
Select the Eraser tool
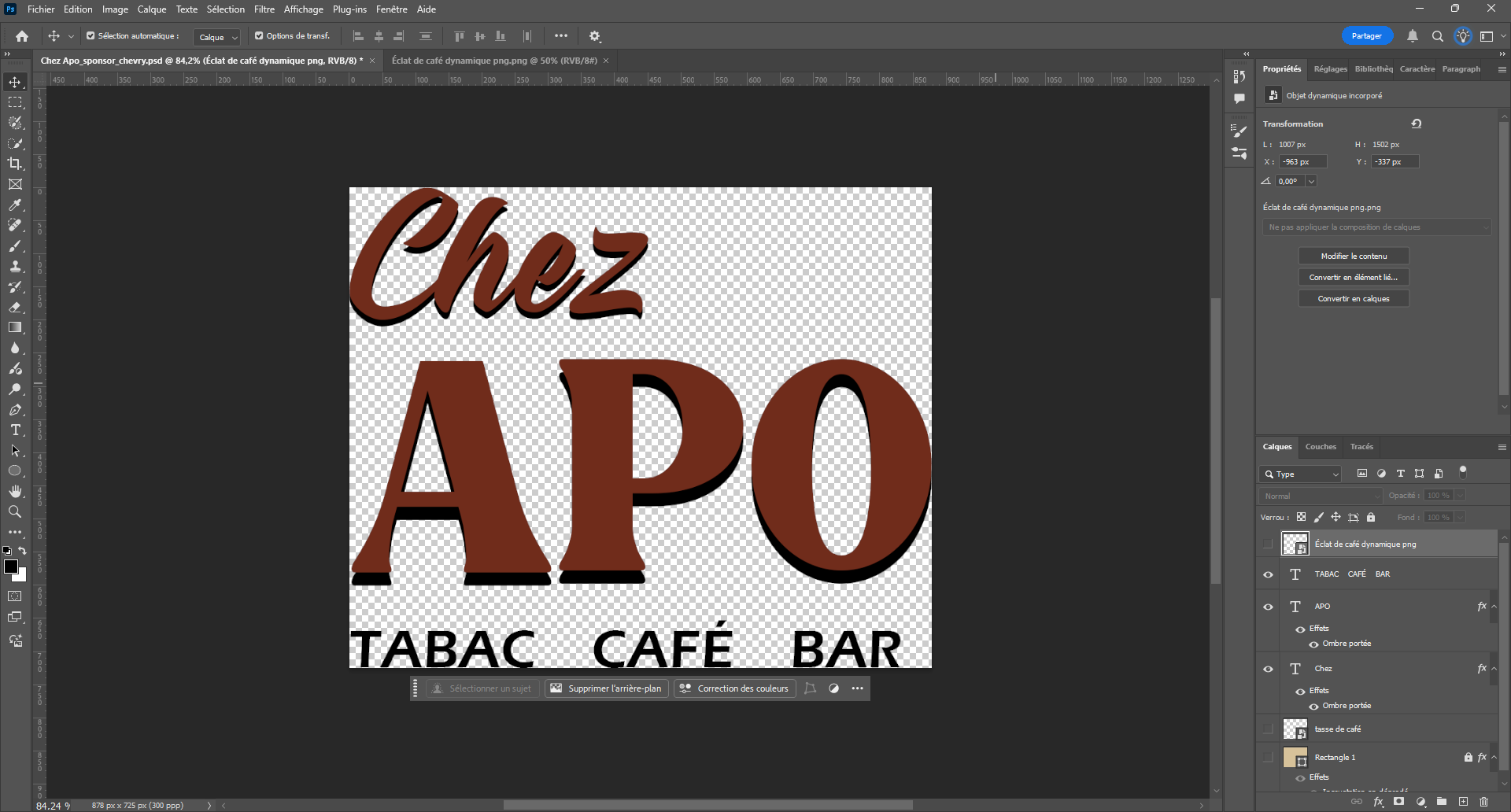pos(15,307)
